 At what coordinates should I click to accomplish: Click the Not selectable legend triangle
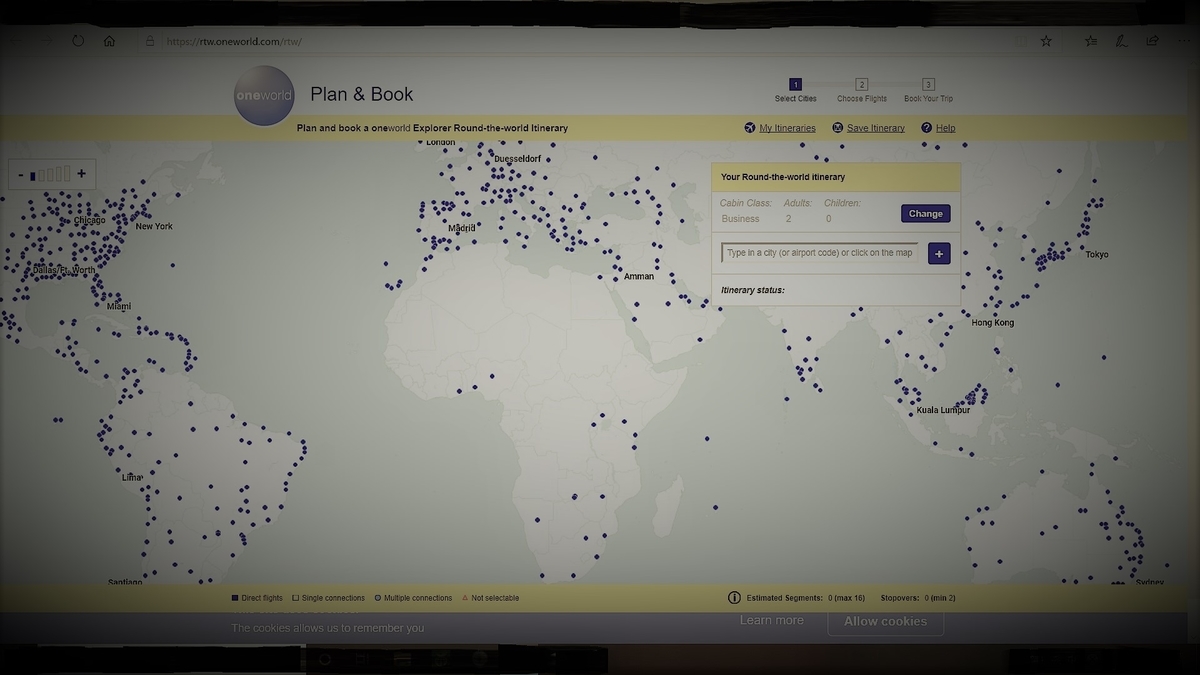tap(465, 598)
